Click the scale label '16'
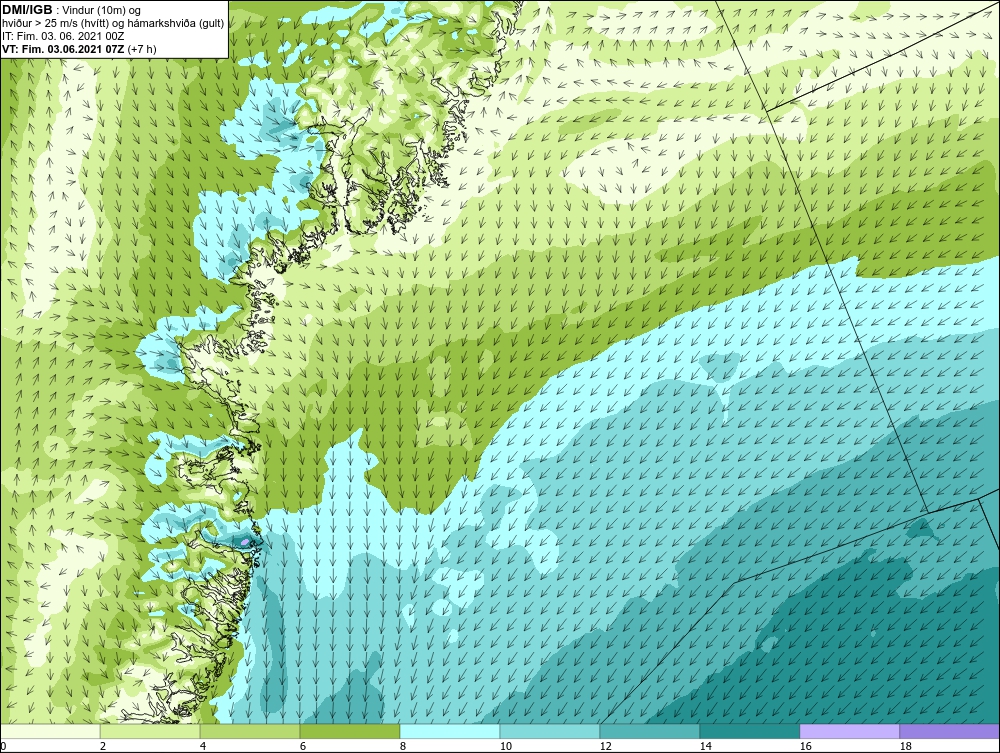This screenshot has width=1000, height=753. (x=805, y=746)
